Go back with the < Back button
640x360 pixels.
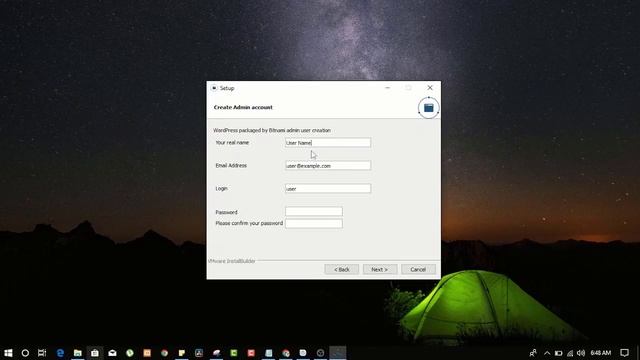click(x=342, y=269)
